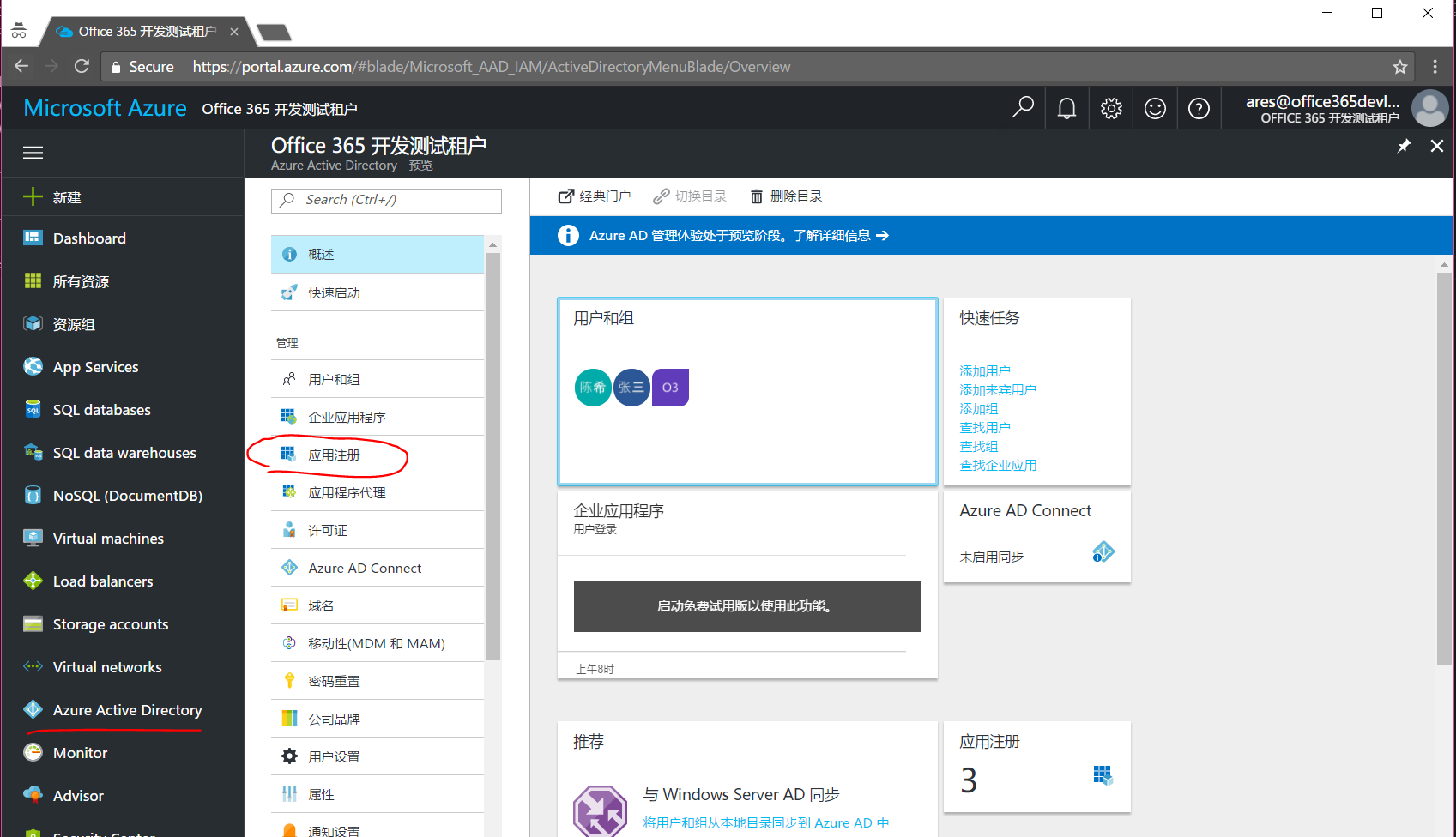
Task: Select the 用户设置 menu item
Action: pyautogui.click(x=378, y=756)
